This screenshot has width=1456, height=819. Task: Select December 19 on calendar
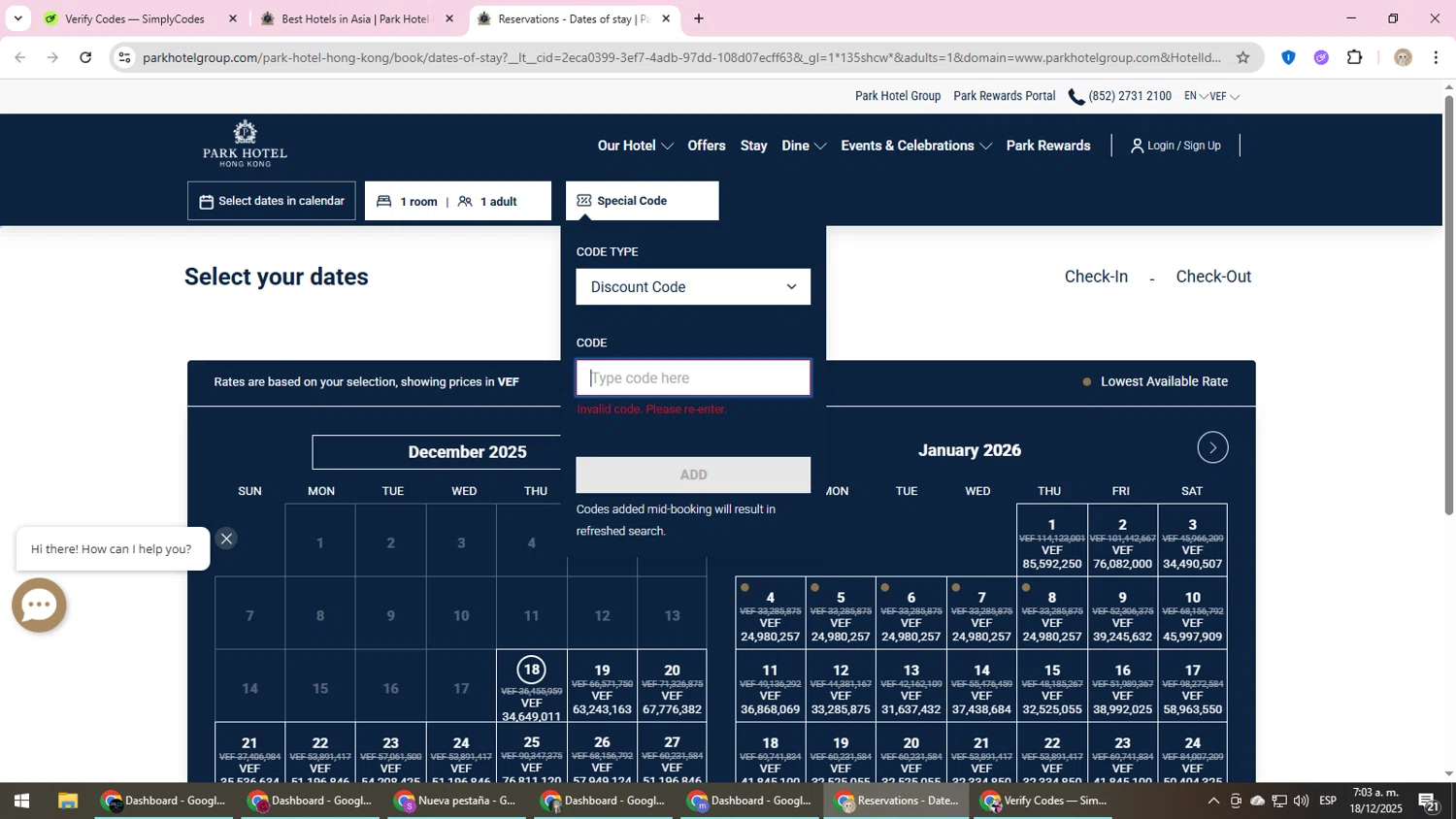coord(602,686)
